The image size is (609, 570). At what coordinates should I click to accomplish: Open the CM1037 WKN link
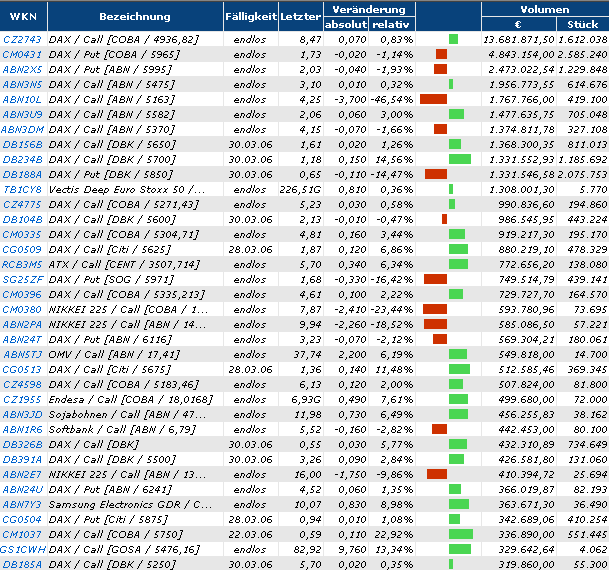22,534
